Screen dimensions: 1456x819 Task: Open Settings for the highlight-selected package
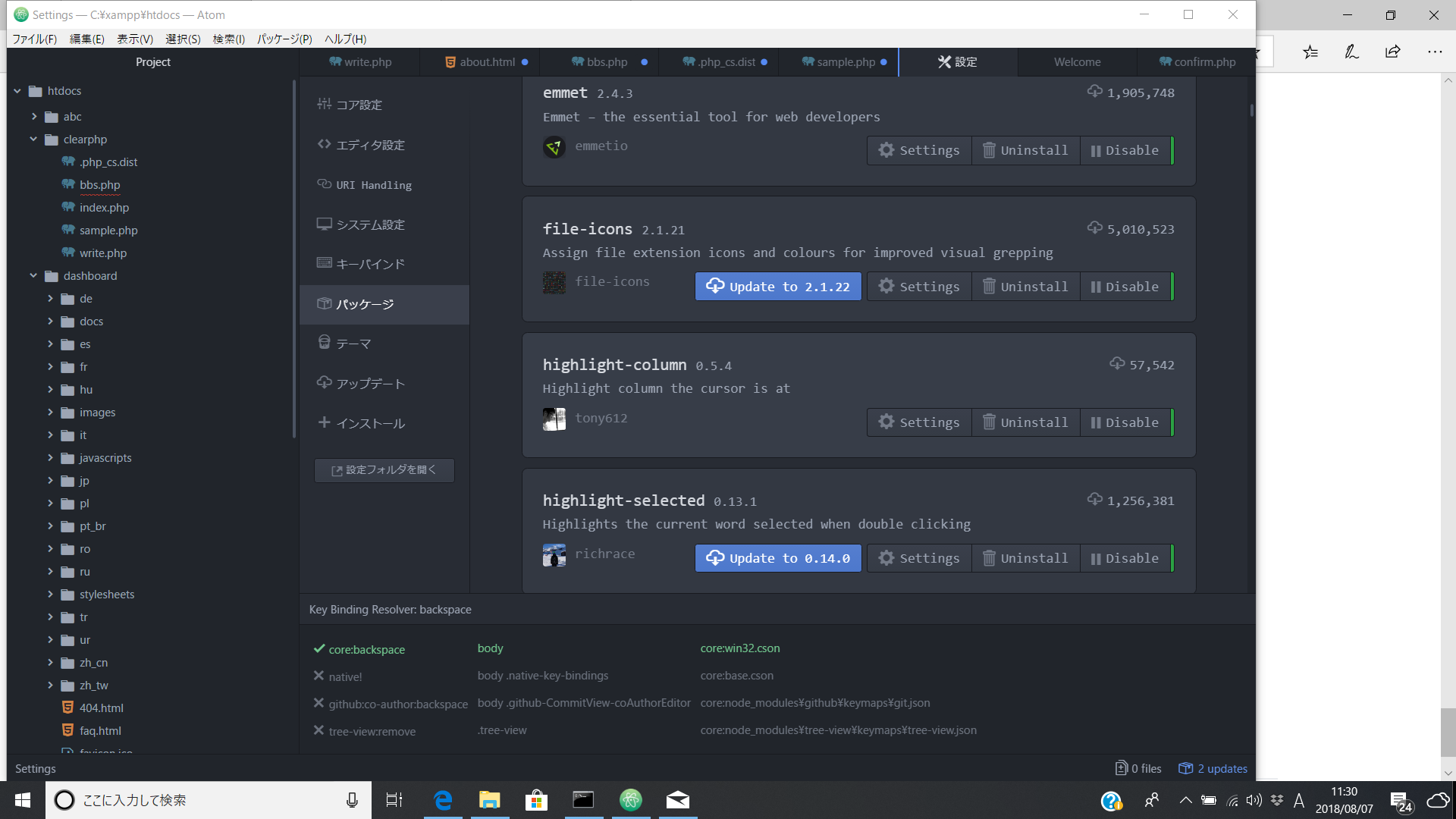918,557
